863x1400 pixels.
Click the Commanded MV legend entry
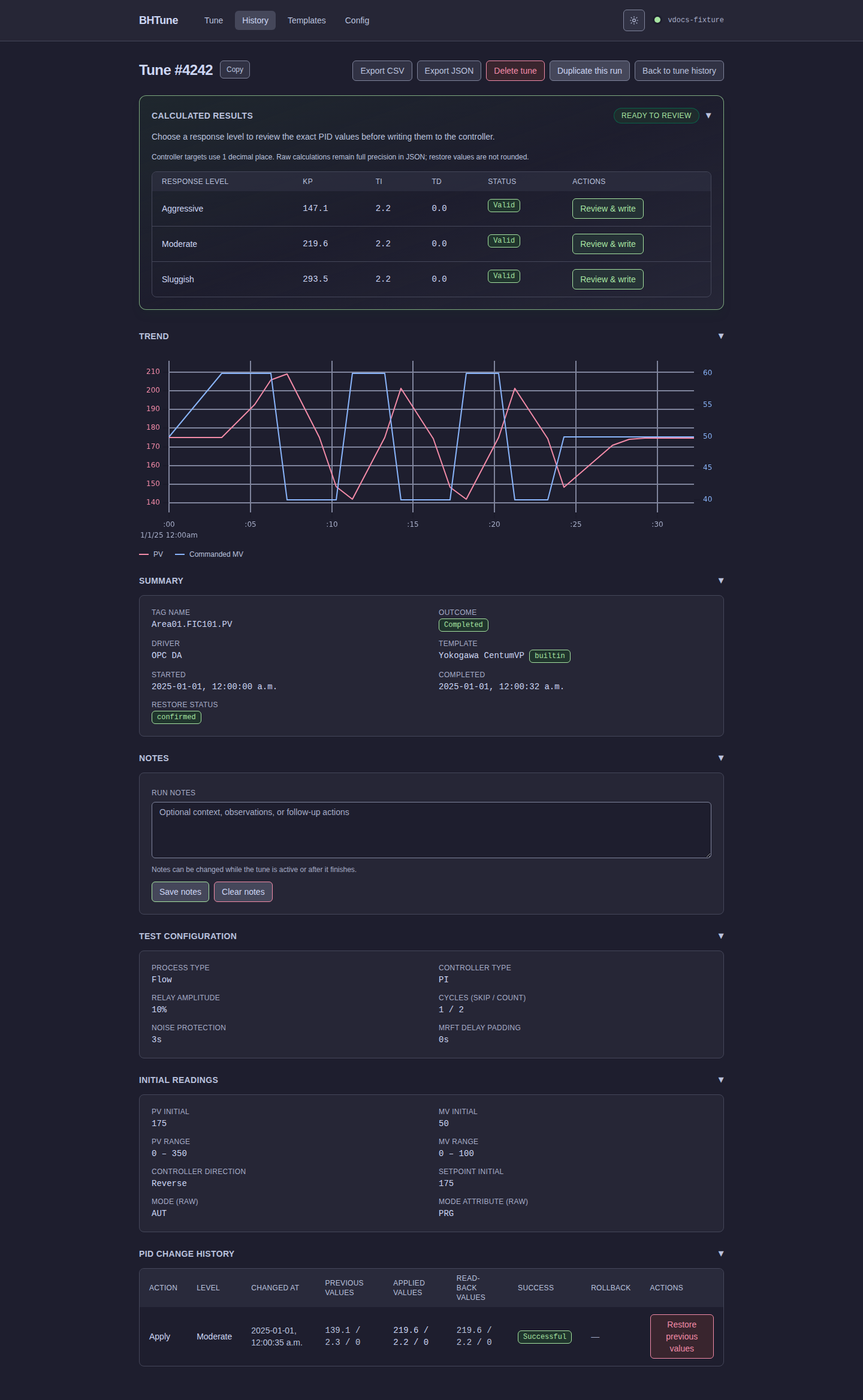pos(209,554)
